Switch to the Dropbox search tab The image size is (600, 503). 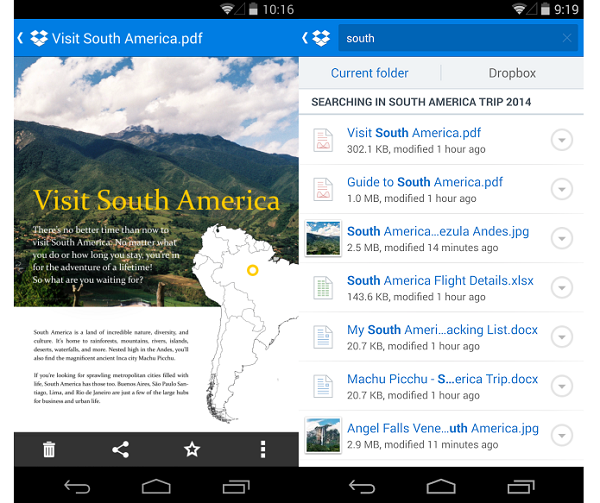point(512,73)
